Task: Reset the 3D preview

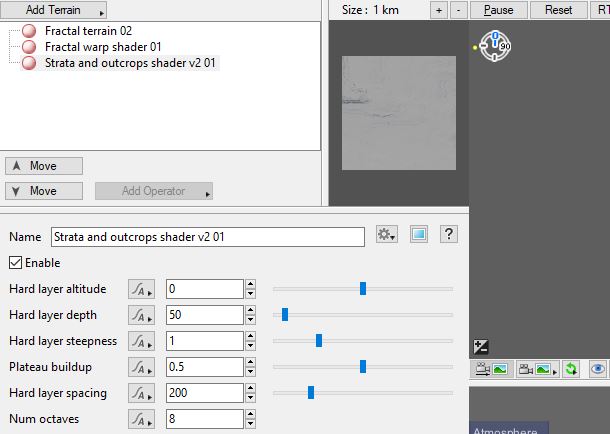Action: click(559, 10)
